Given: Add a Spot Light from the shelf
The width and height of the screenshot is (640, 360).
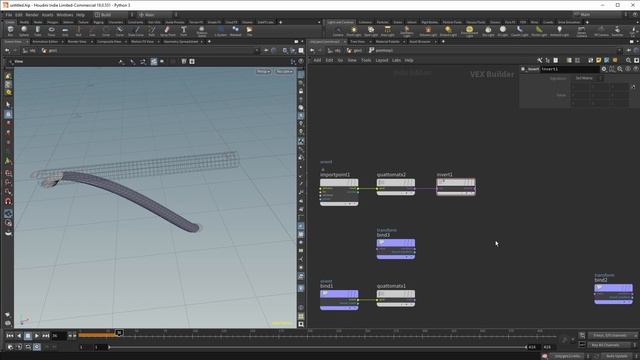Looking at the screenshot, I should (x=371, y=31).
